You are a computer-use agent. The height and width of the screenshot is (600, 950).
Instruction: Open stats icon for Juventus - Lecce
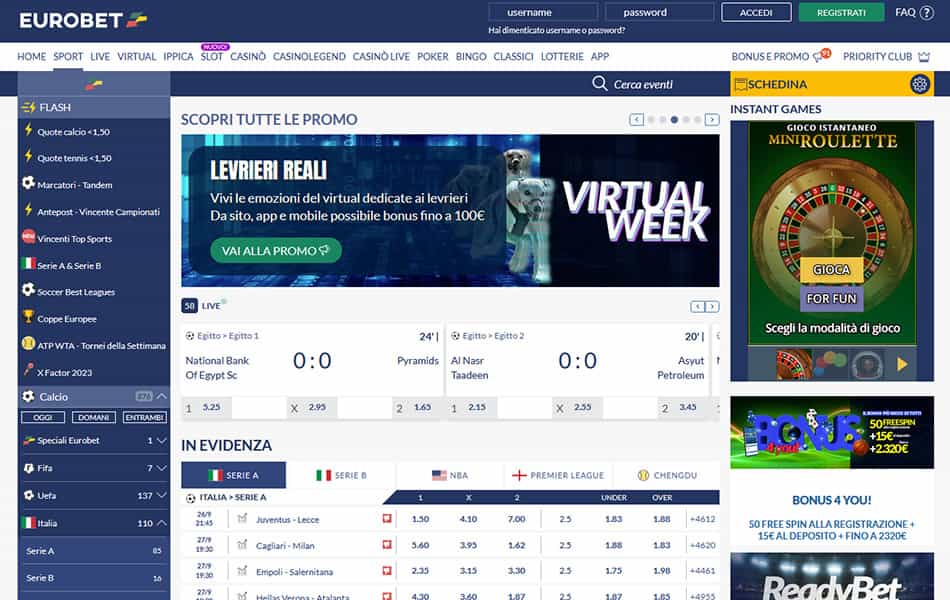pyautogui.click(x=242, y=519)
